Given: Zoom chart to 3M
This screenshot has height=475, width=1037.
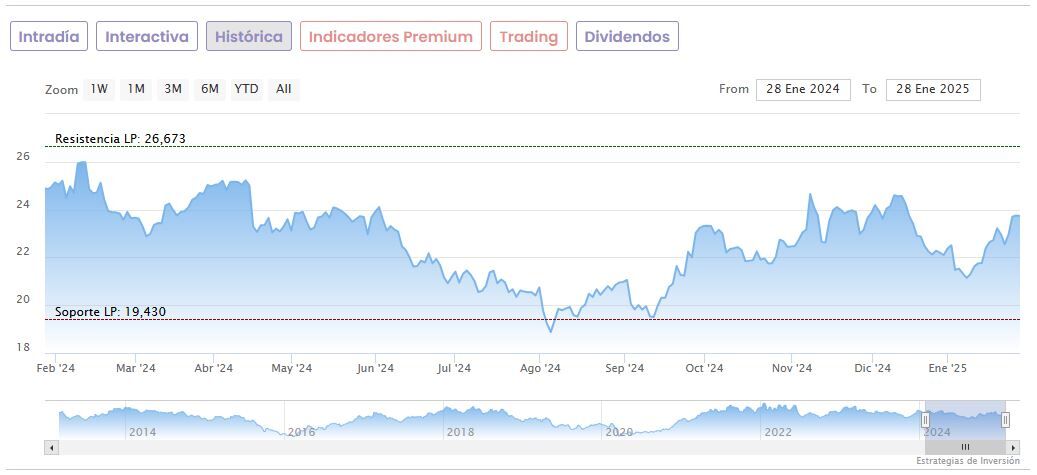Looking at the screenshot, I should point(173,89).
